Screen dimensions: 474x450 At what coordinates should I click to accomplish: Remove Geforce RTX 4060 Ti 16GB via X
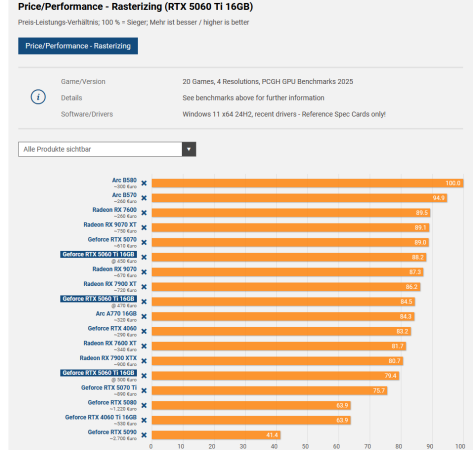pos(144,420)
